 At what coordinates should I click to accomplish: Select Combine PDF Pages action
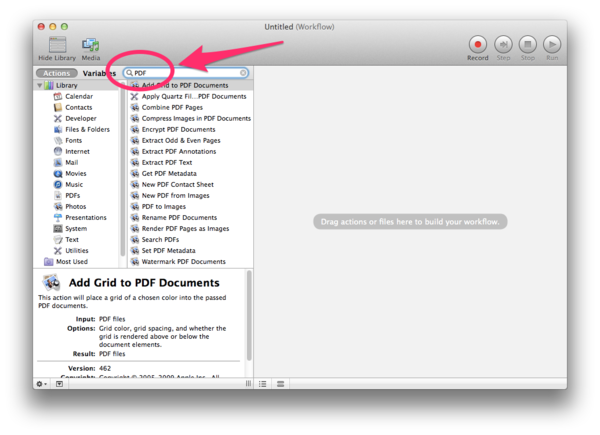click(x=190, y=108)
